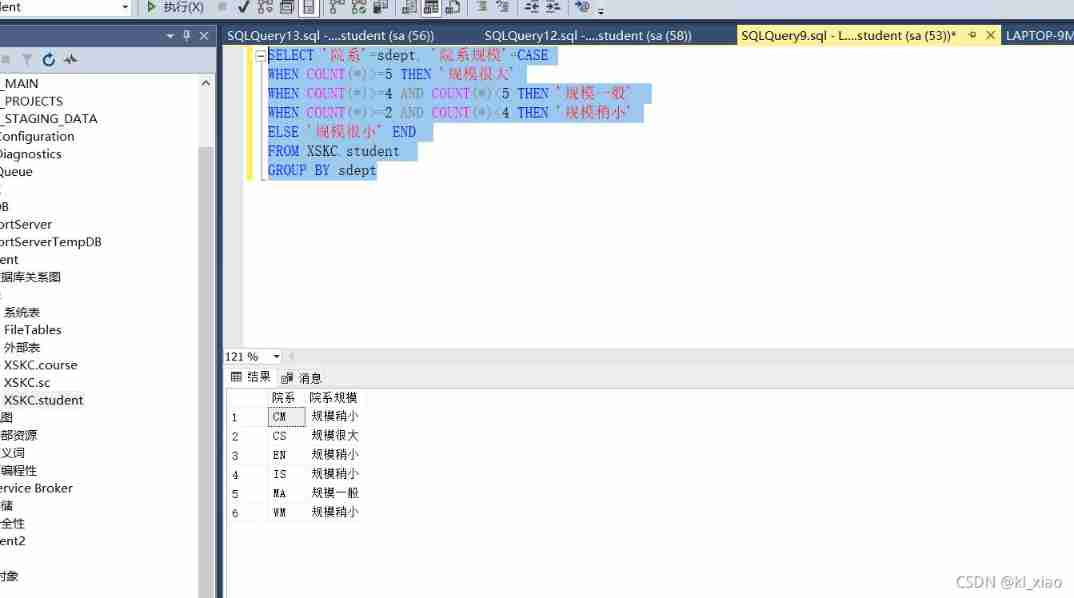
Task: Toggle auto-hide pin on Object Explorer panel
Action: 188,34
